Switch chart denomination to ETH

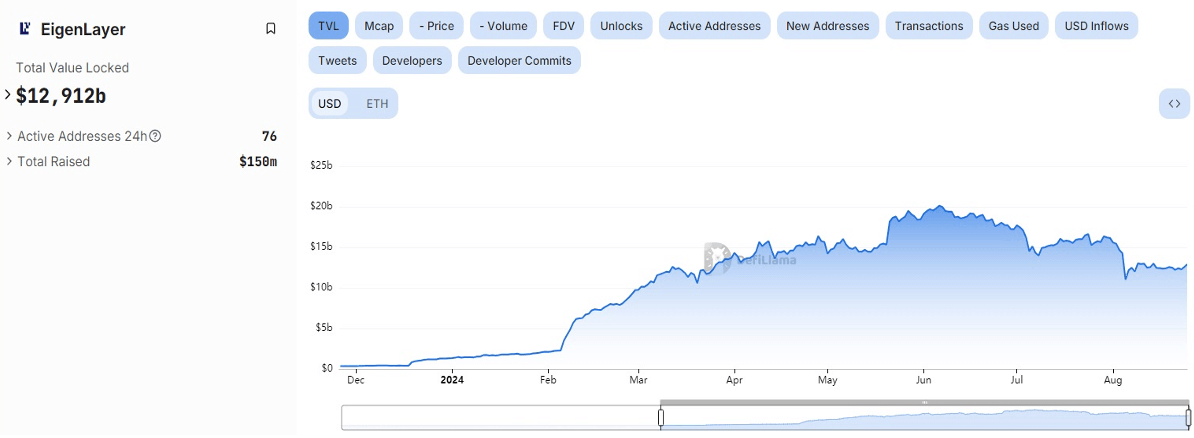(x=377, y=103)
